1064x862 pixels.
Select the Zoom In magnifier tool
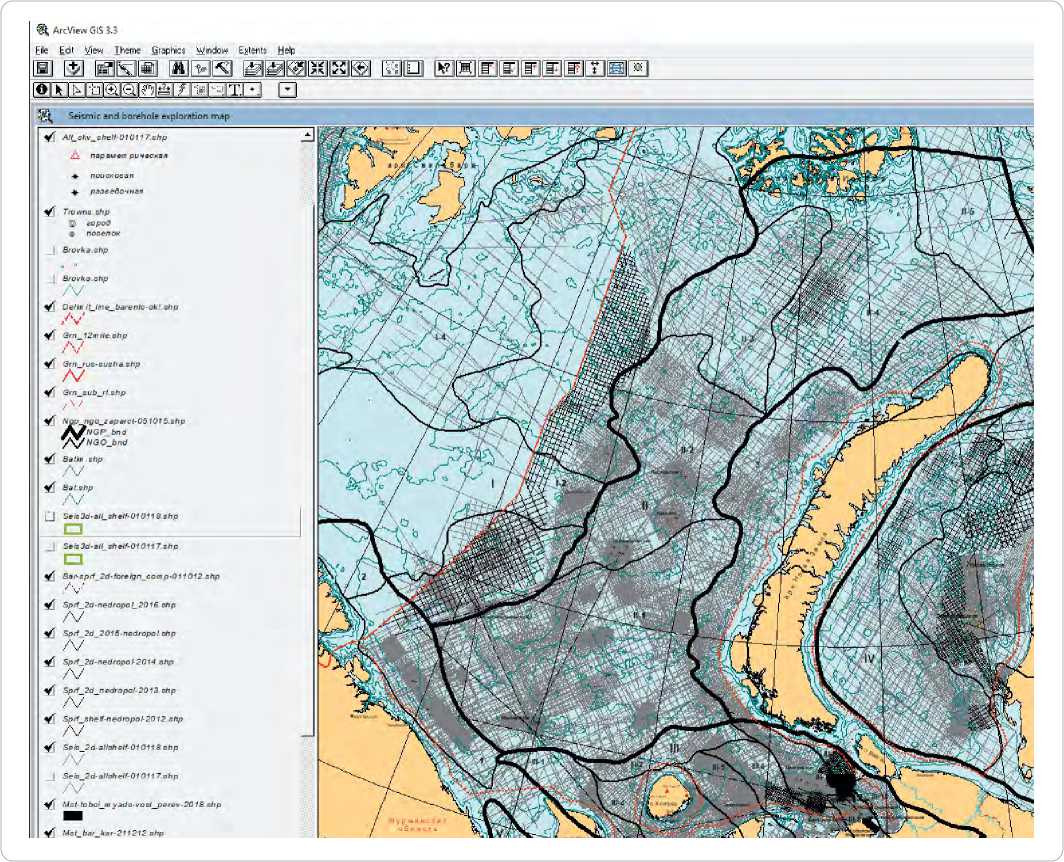click(111, 90)
